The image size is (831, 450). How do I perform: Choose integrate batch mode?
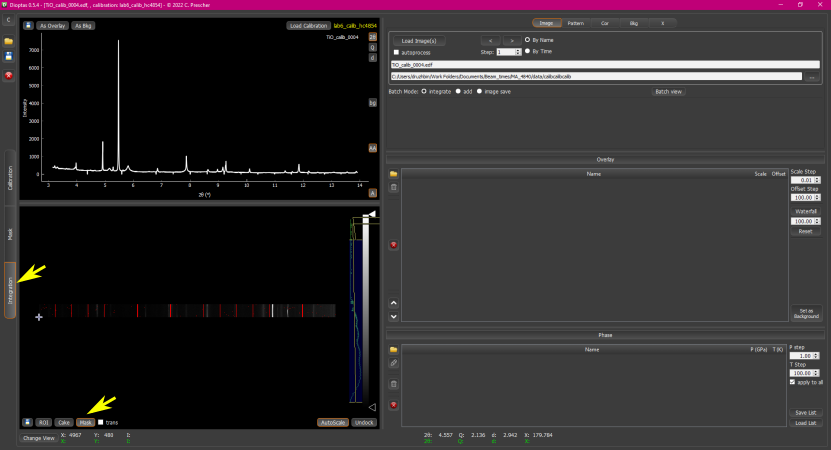[424, 91]
